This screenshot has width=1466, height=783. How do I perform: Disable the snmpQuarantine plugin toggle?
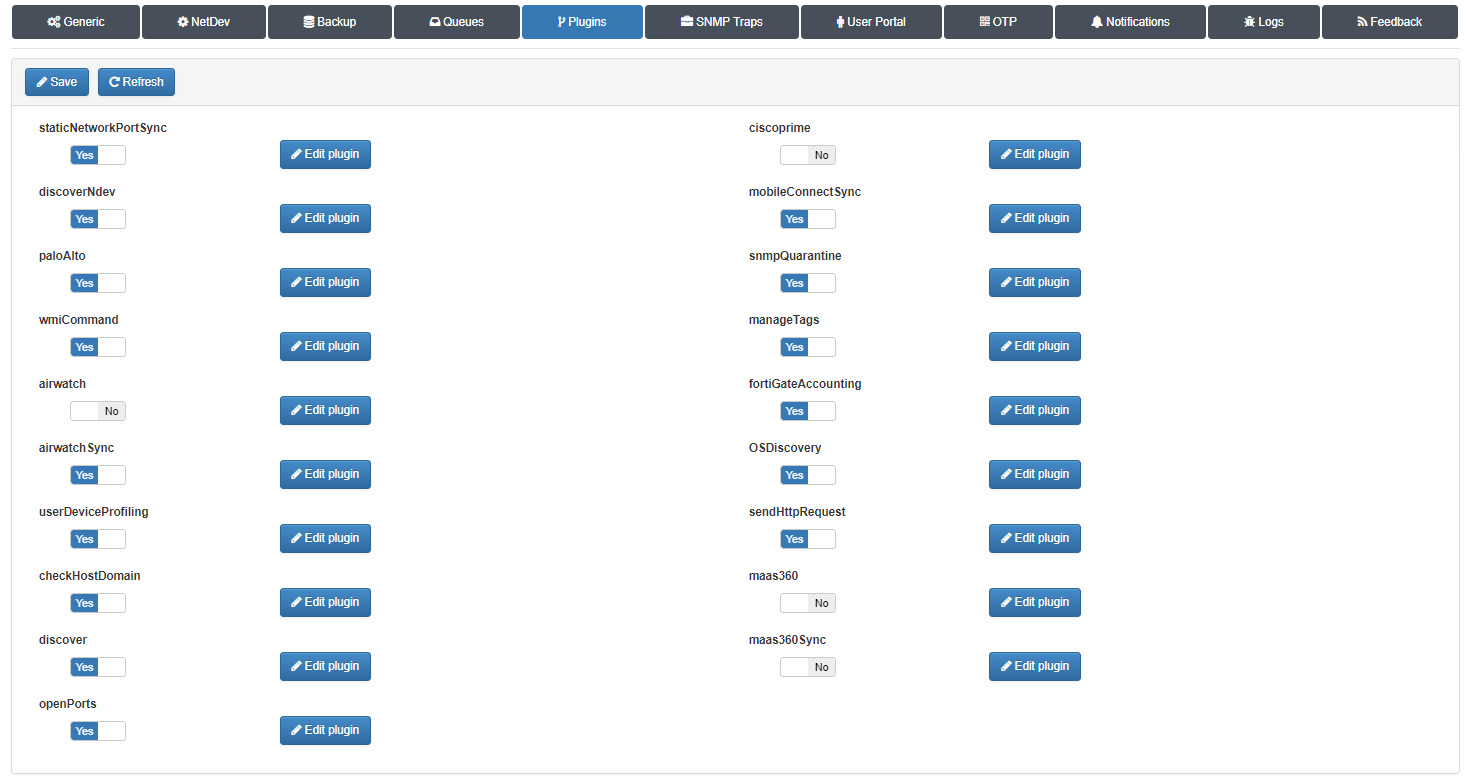(x=808, y=283)
